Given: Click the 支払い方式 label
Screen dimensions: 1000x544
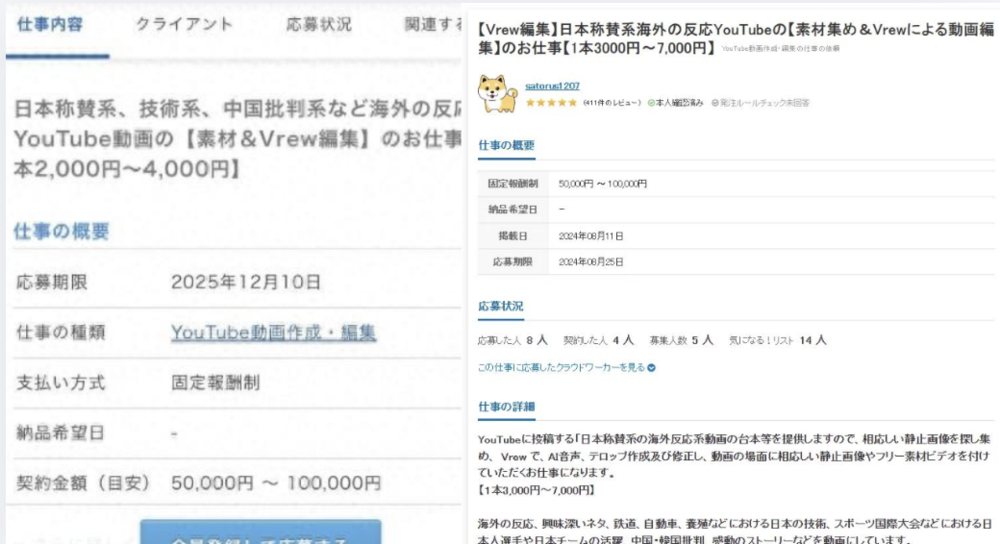Looking at the screenshot, I should click(x=61, y=383).
